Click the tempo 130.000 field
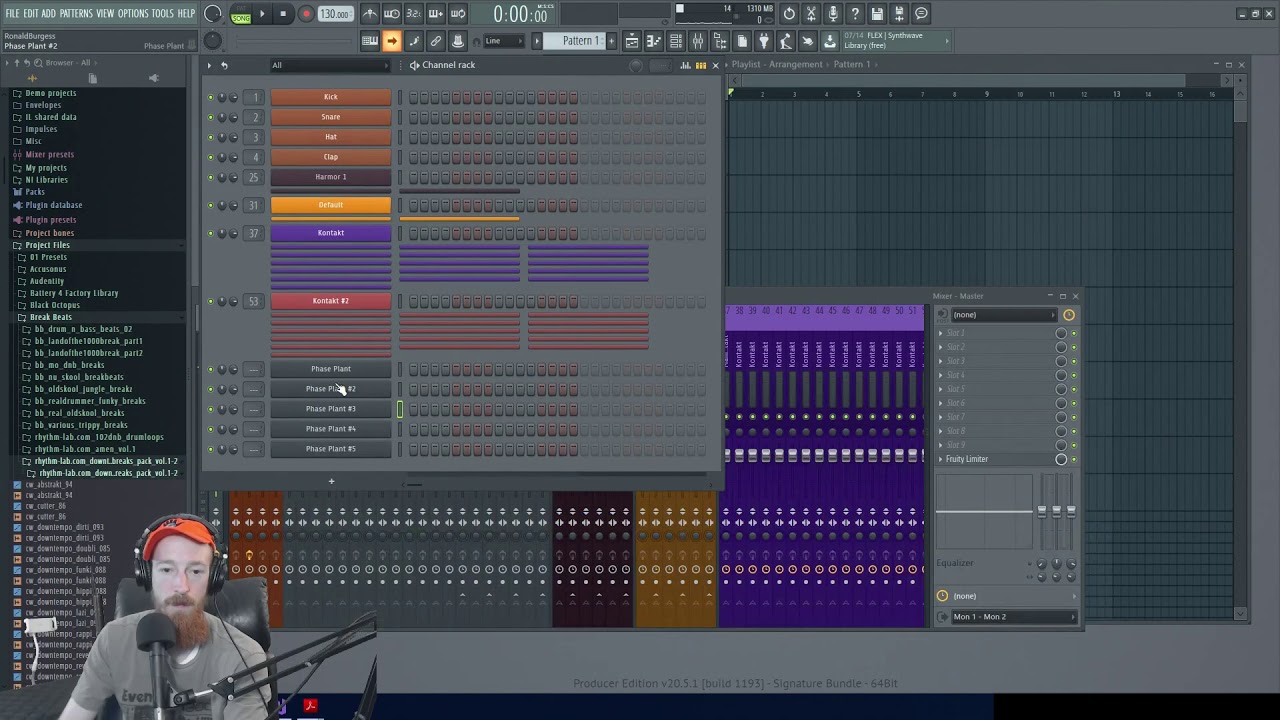Viewport: 1280px width, 720px height. pyautogui.click(x=335, y=14)
